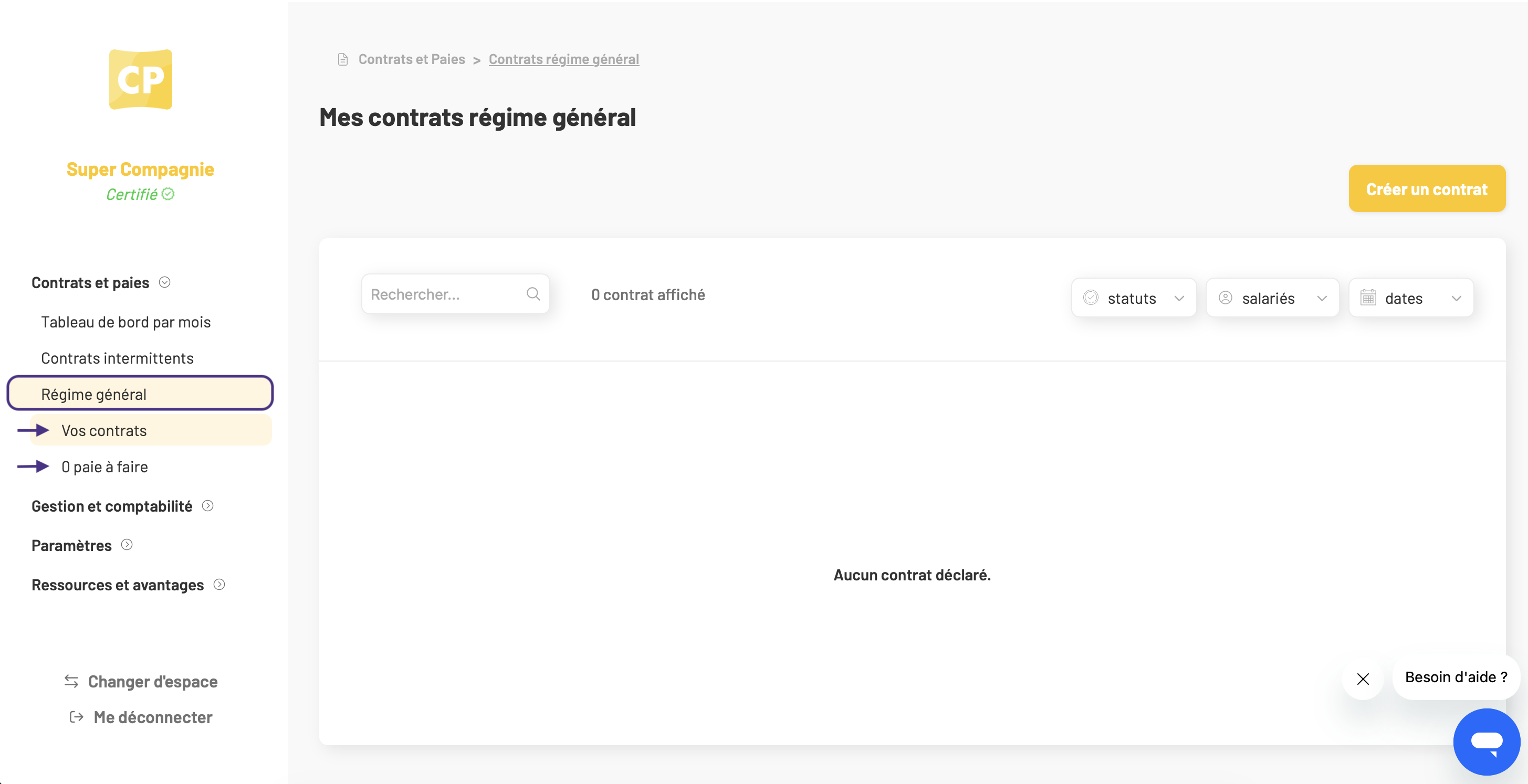
Task: Click the statuts check-circle icon
Action: tap(1091, 298)
